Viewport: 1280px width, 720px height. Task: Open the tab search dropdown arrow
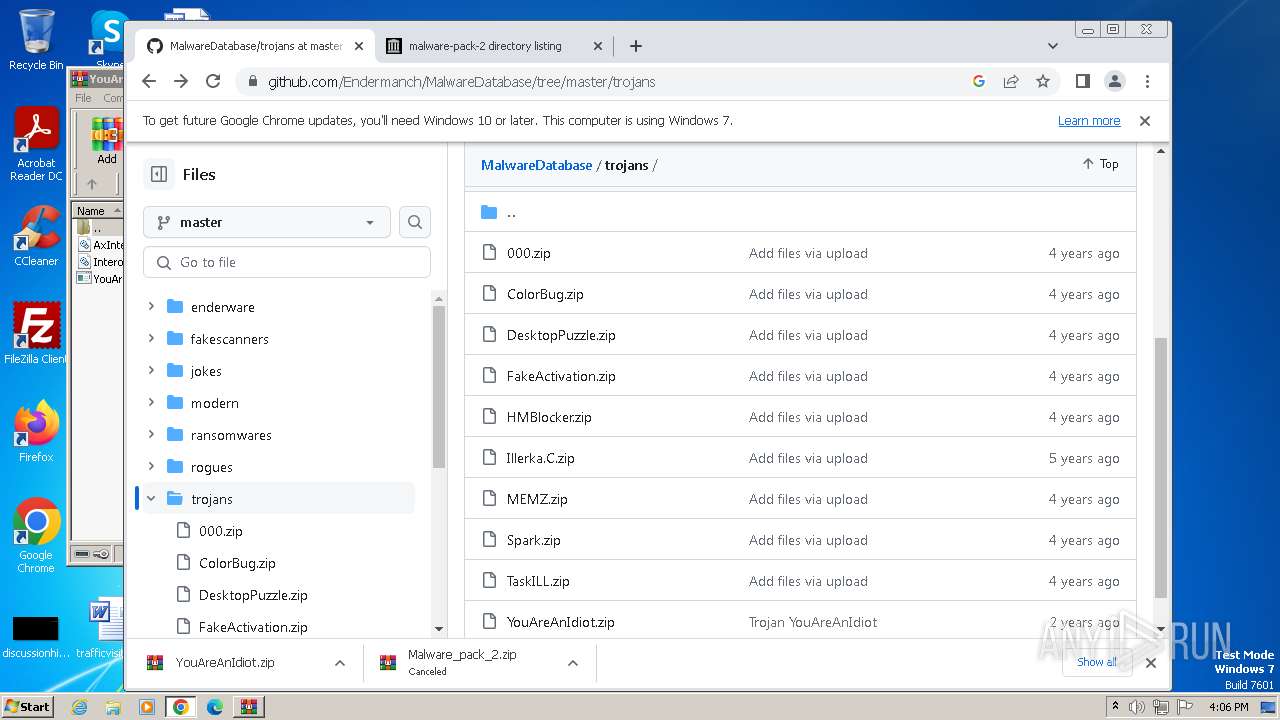pos(1052,46)
